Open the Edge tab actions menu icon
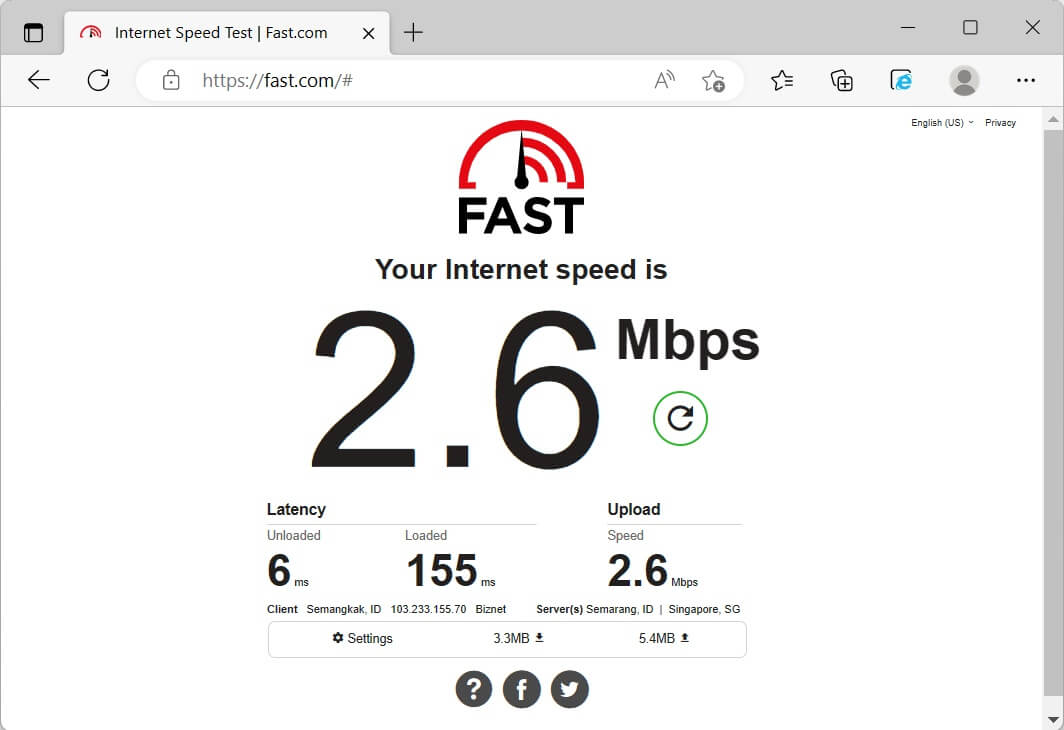The image size is (1064, 730). (x=33, y=33)
